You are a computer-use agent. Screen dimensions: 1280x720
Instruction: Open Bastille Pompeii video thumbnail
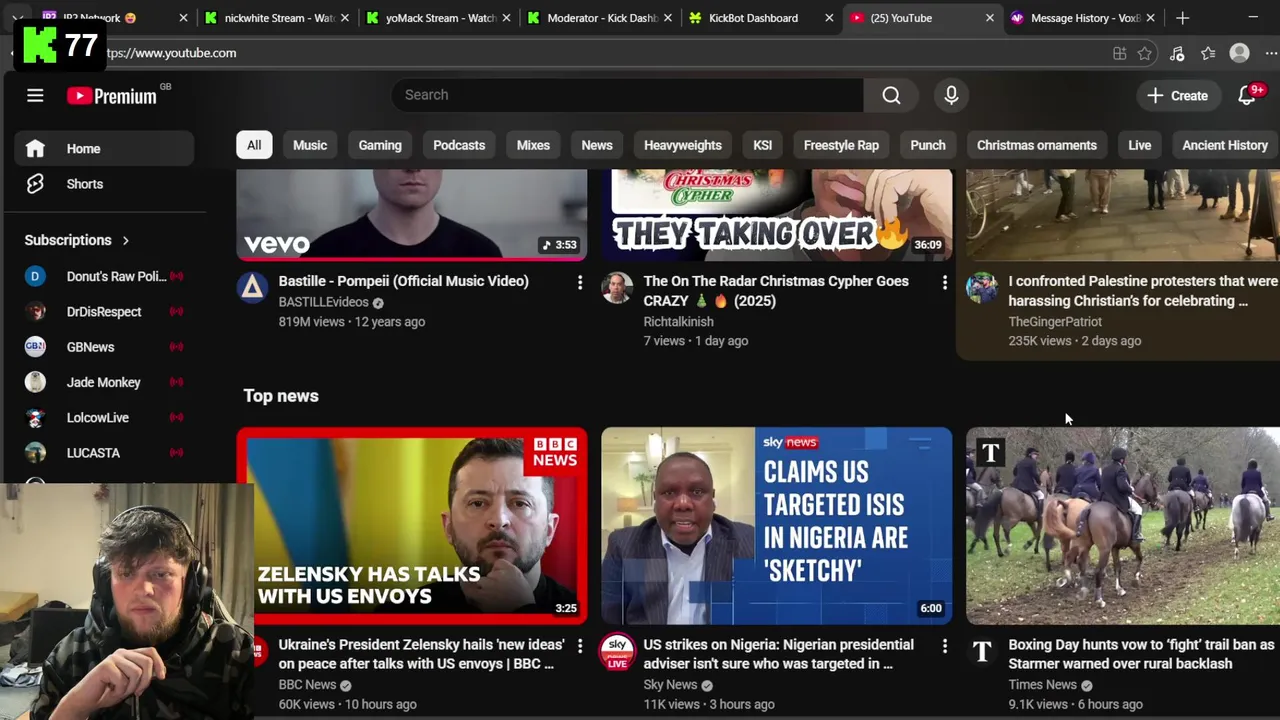tap(412, 214)
